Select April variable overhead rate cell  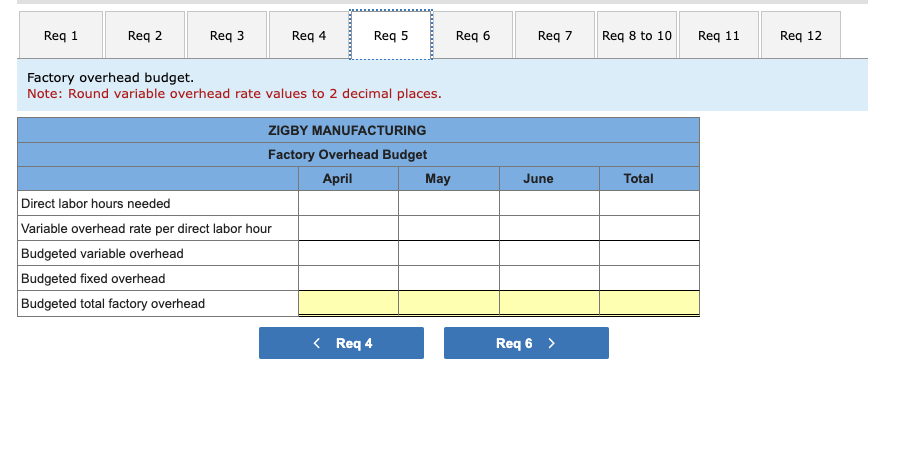pyautogui.click(x=348, y=228)
